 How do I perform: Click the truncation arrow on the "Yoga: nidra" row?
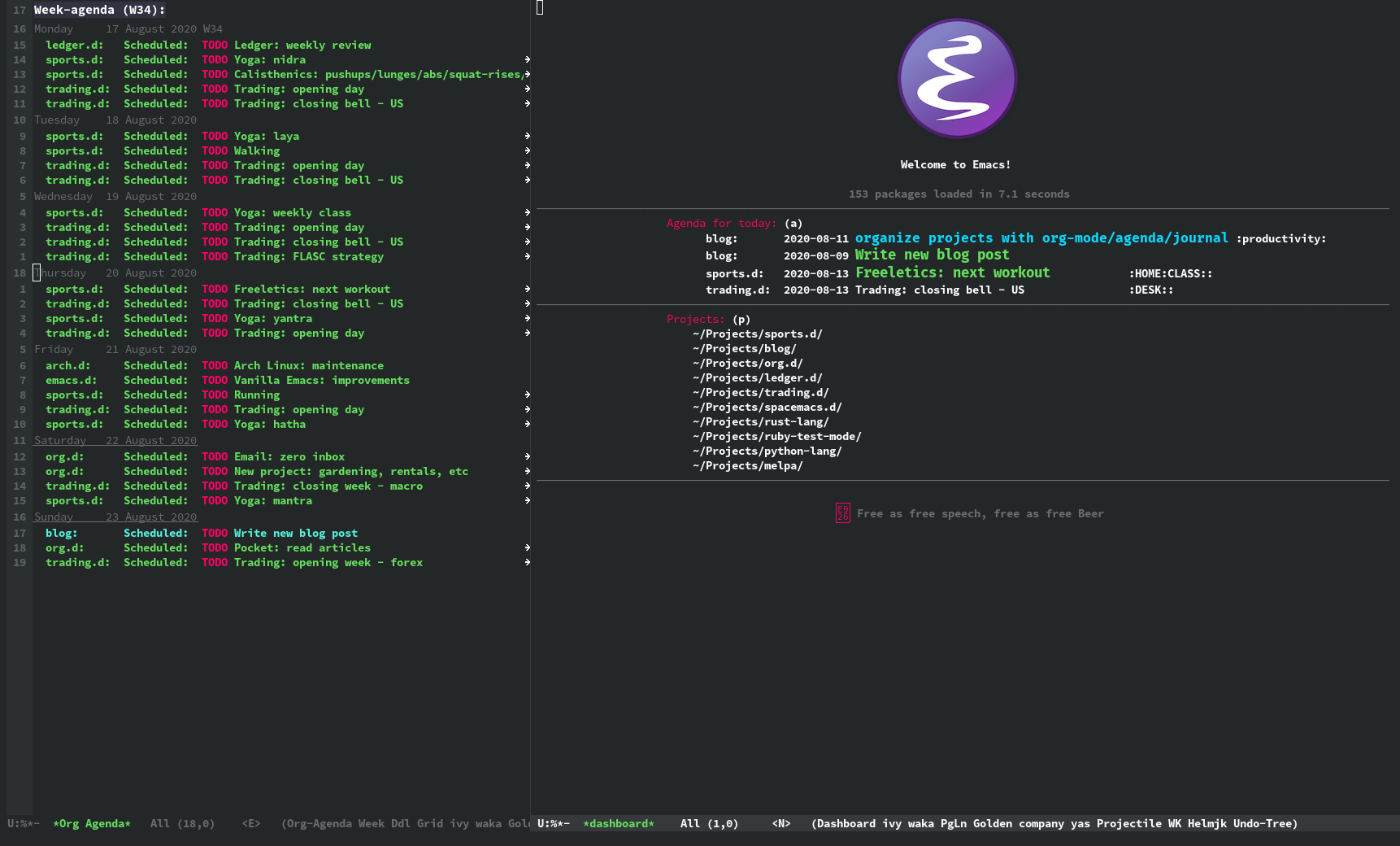[527, 59]
